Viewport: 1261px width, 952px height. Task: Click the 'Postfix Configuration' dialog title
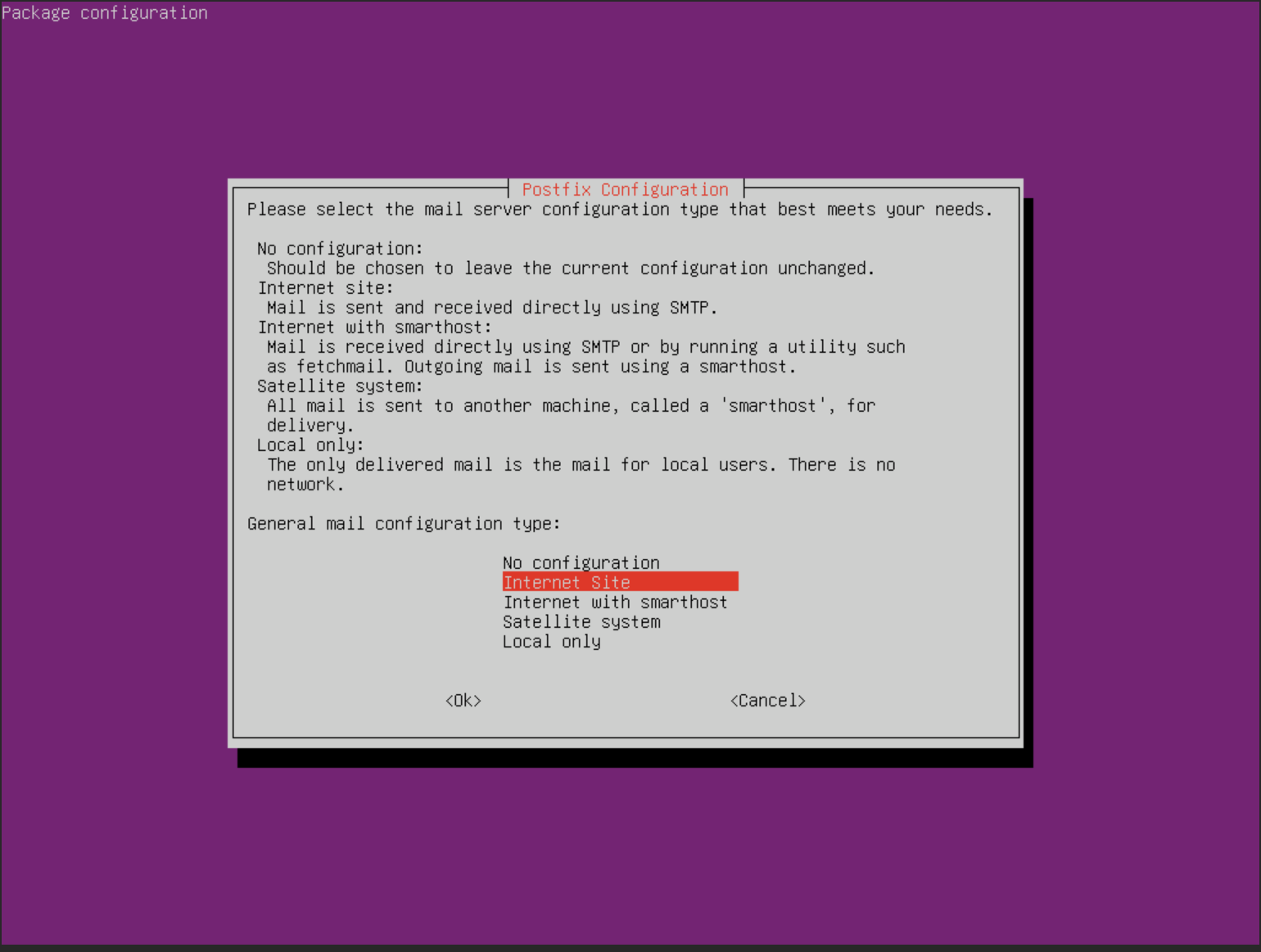pos(625,189)
